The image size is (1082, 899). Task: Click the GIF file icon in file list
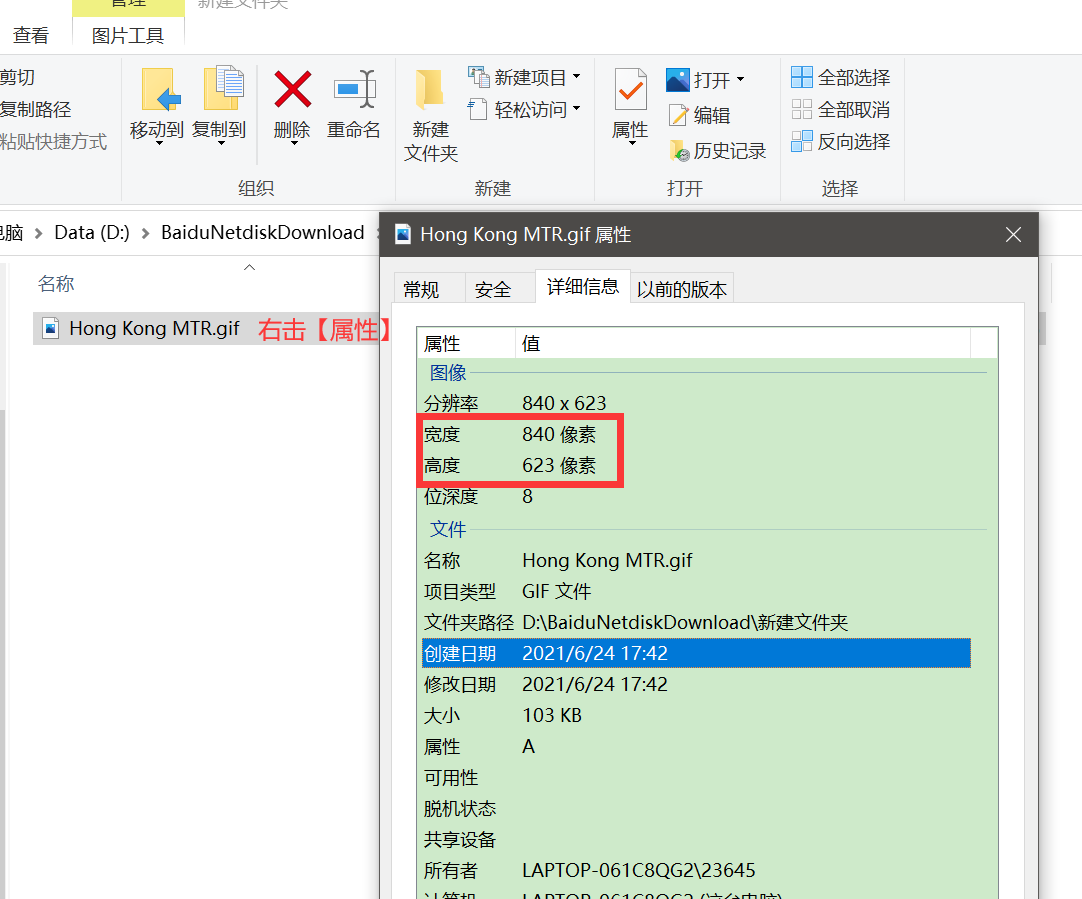[50, 328]
